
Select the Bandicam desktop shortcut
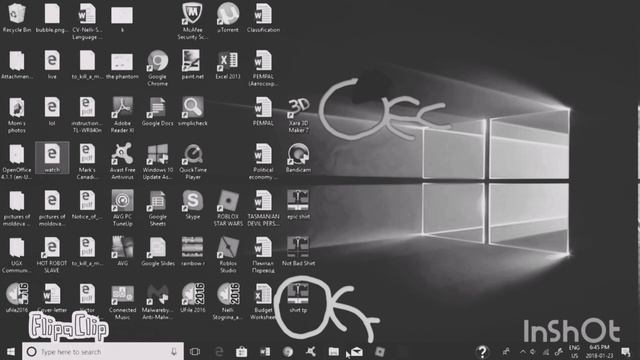click(298, 158)
